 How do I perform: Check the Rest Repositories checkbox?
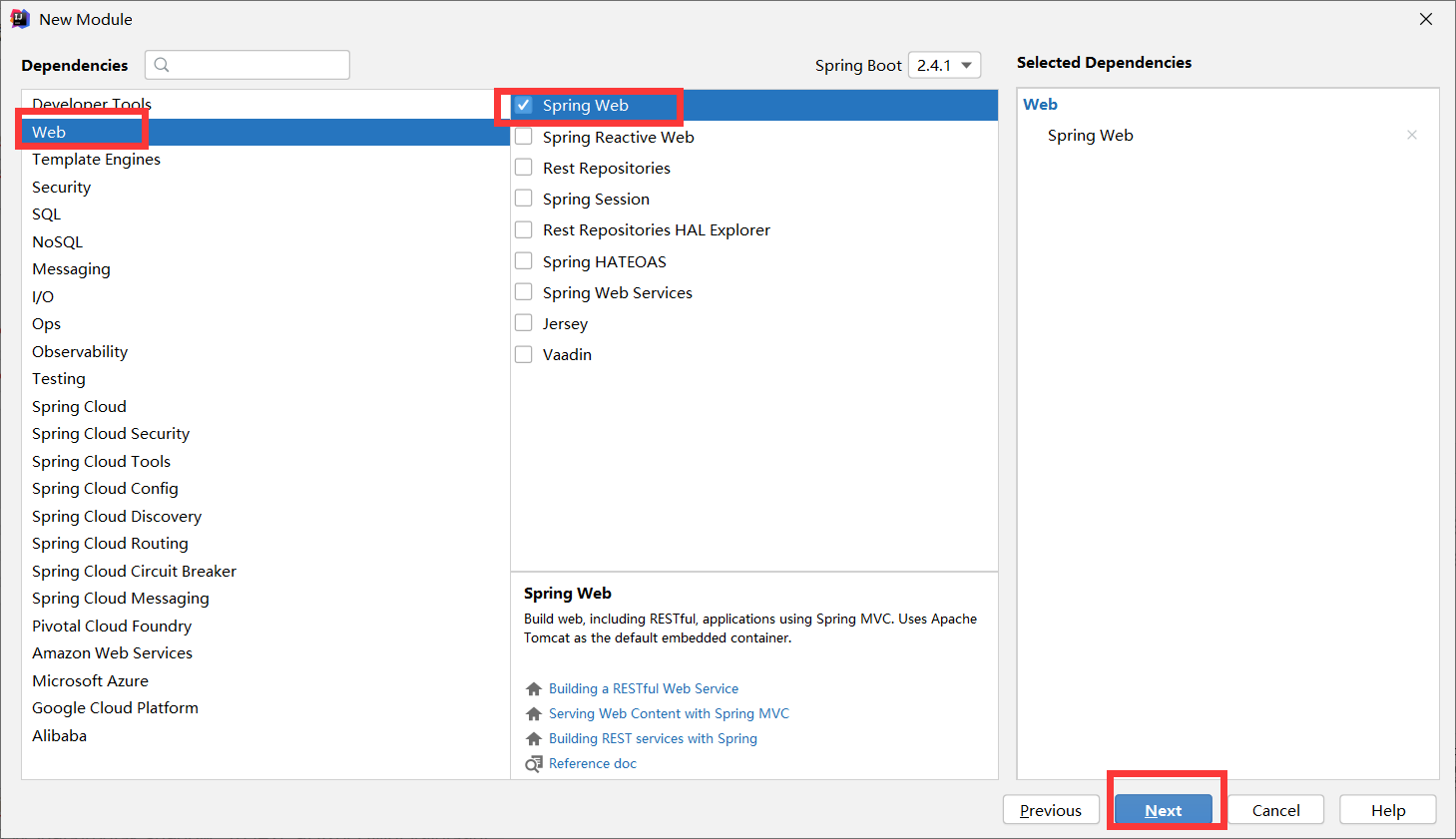coord(524,168)
